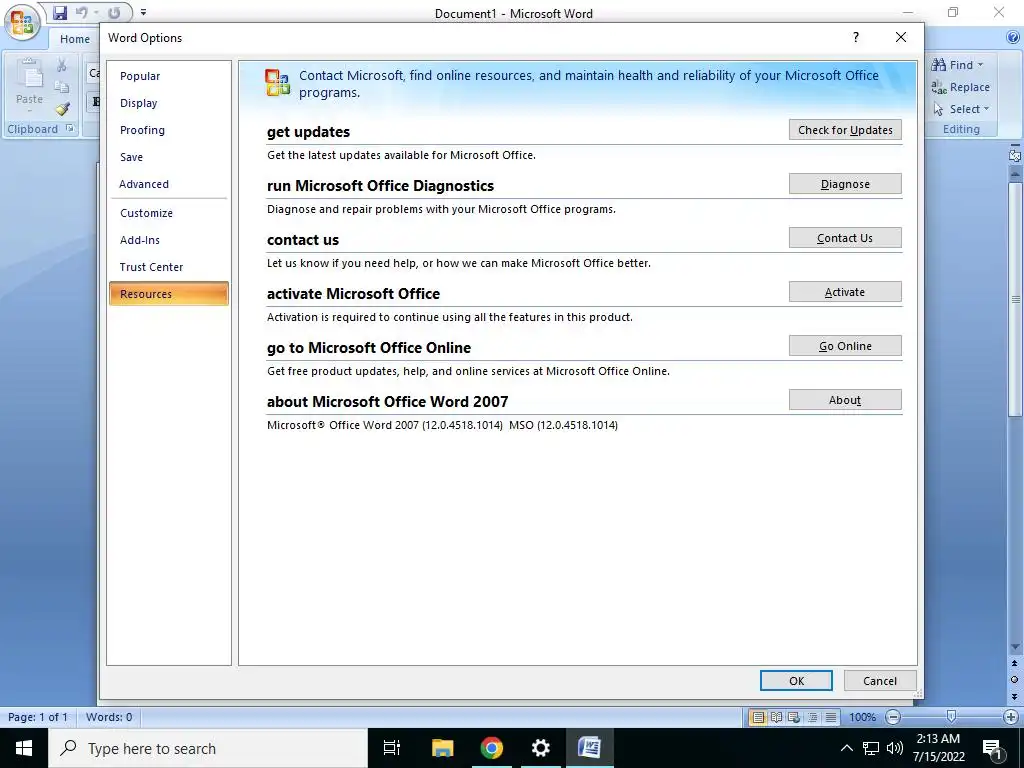Click Words: 0 in status bar
The width and height of the screenshot is (1024, 768).
click(109, 717)
